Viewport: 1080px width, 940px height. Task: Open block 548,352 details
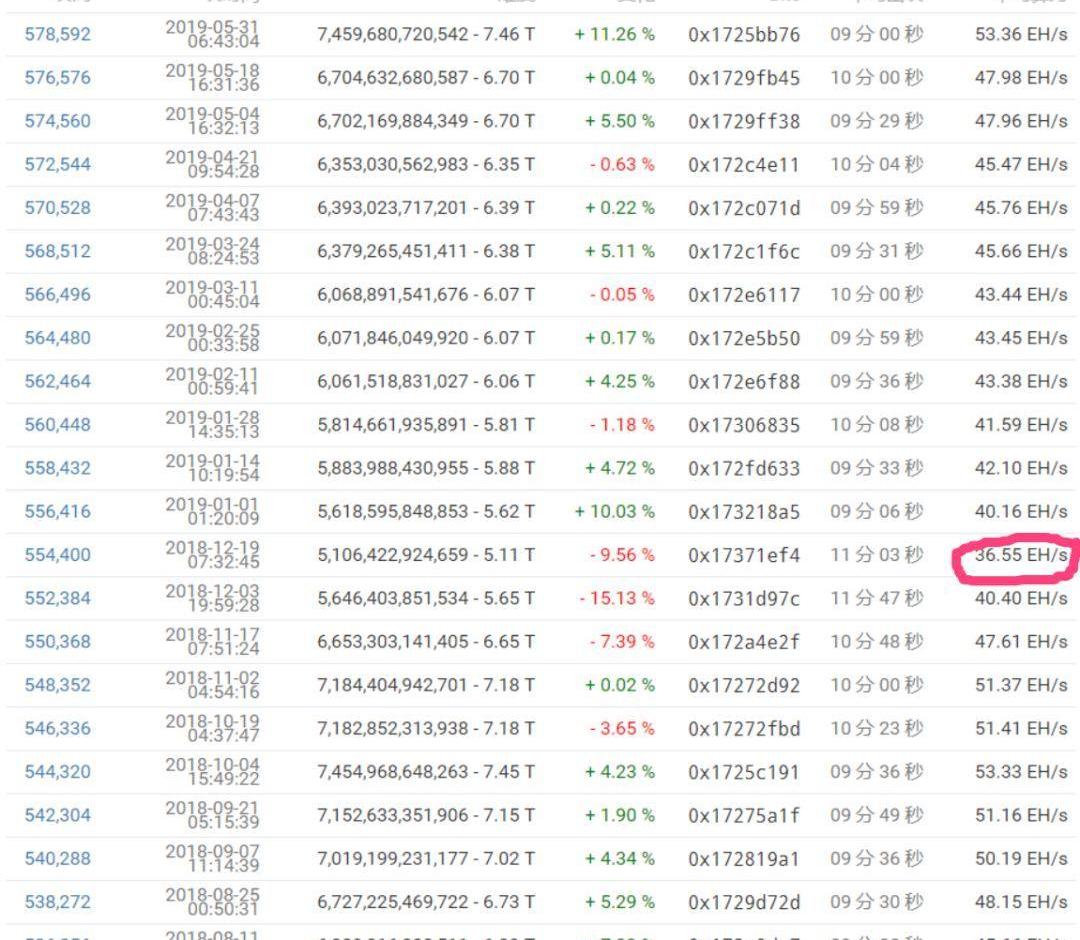57,685
